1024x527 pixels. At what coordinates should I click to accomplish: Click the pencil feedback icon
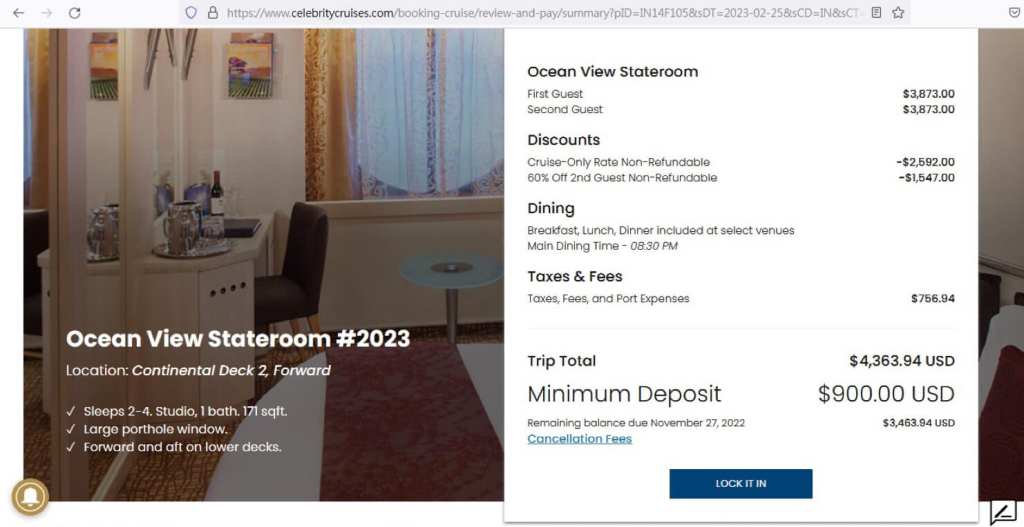click(x=1003, y=512)
